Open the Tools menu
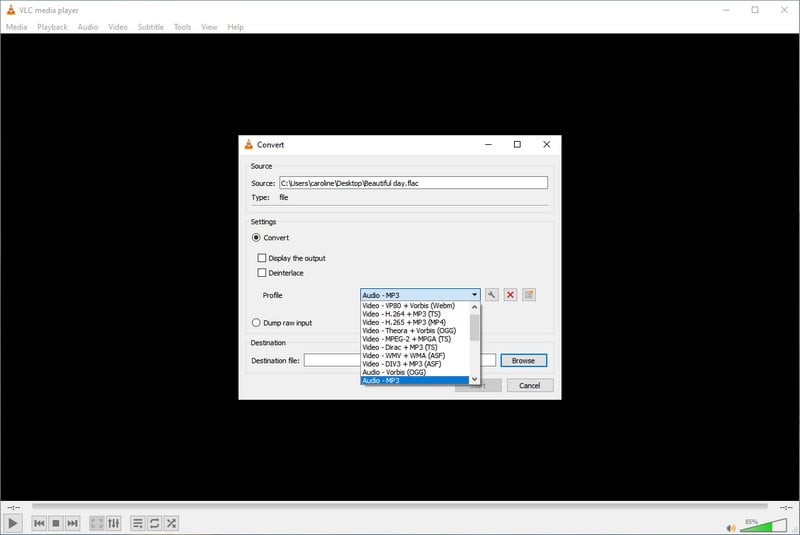This screenshot has width=800, height=535. [182, 27]
